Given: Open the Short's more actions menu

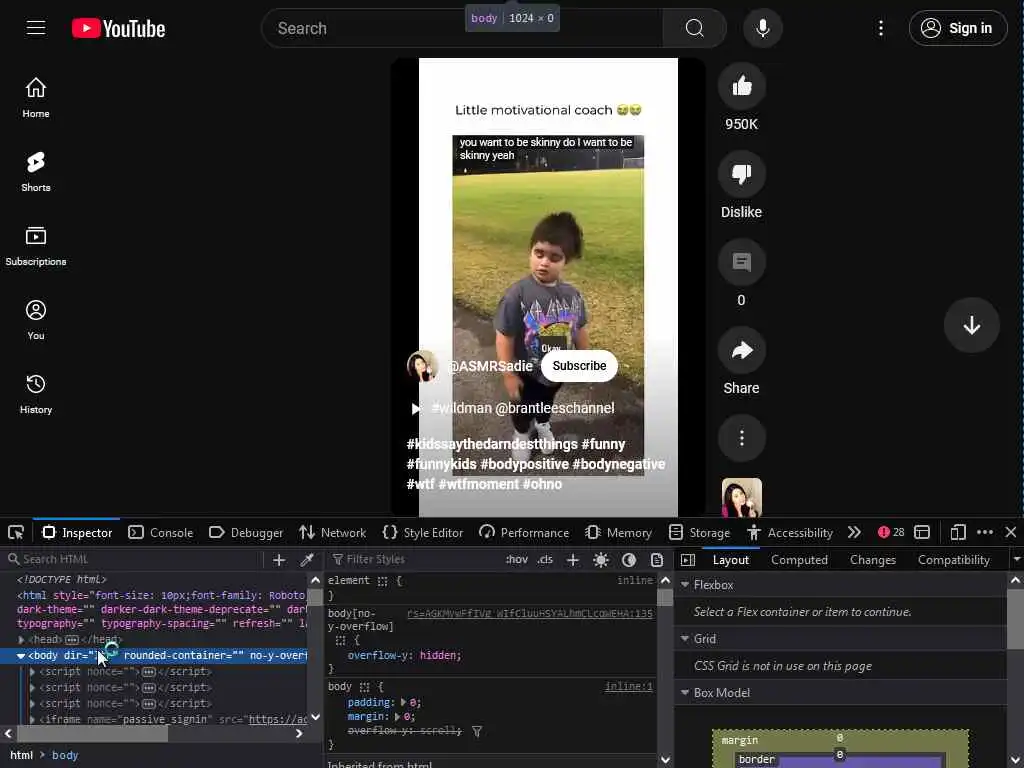Looking at the screenshot, I should click(x=741, y=438).
